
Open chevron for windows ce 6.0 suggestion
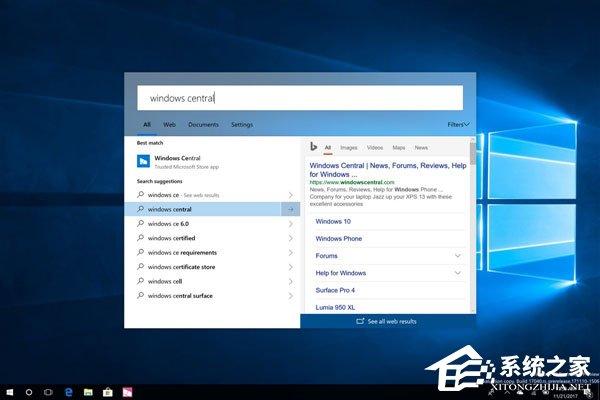tap(290, 224)
